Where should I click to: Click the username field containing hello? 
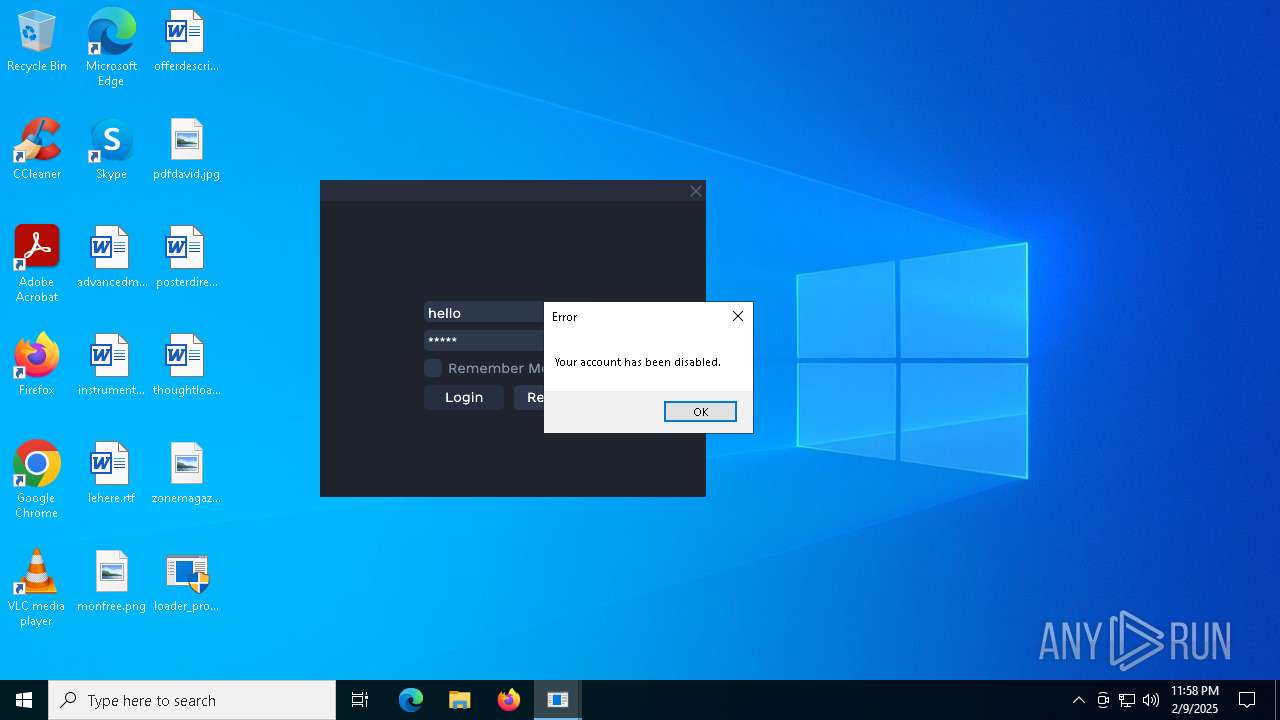(484, 313)
